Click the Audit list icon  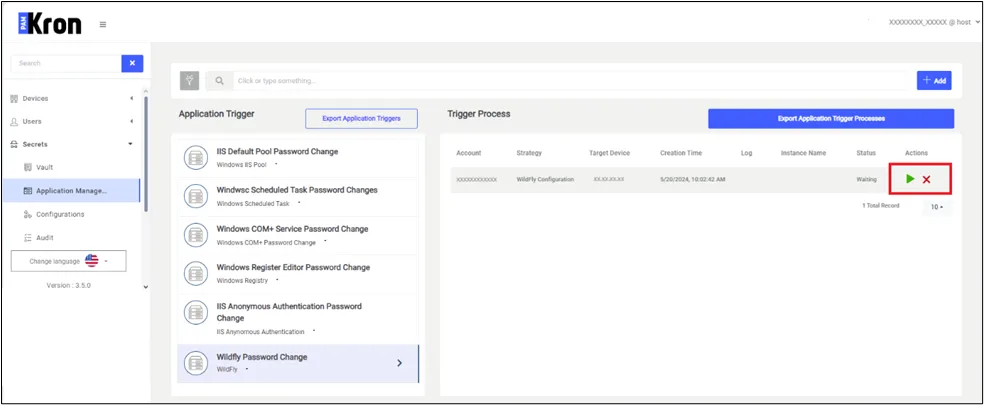click(28, 238)
